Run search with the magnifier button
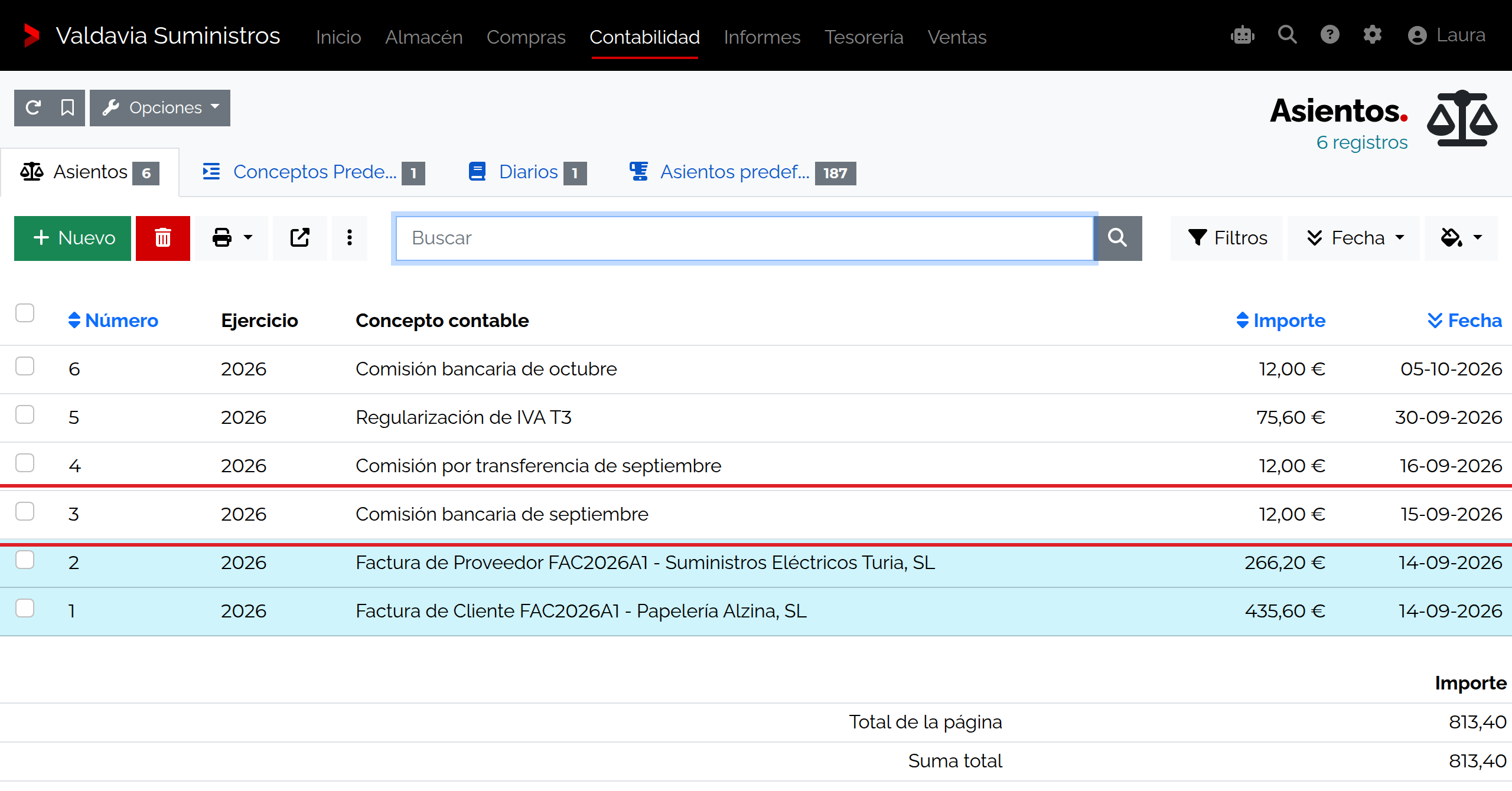Viewport: 1512px width, 791px height. coord(1117,238)
